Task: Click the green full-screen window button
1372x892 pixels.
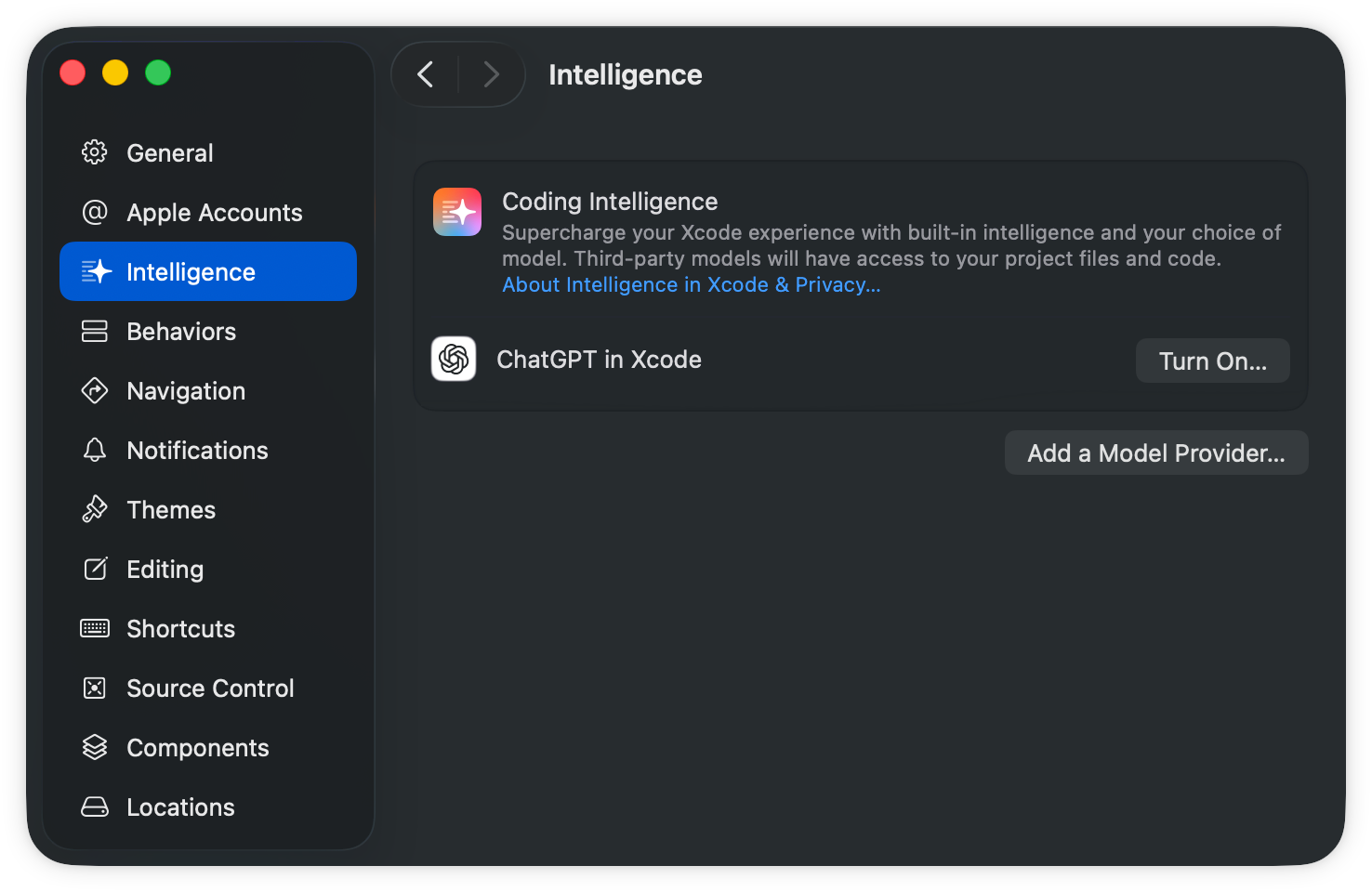Action: click(x=158, y=72)
